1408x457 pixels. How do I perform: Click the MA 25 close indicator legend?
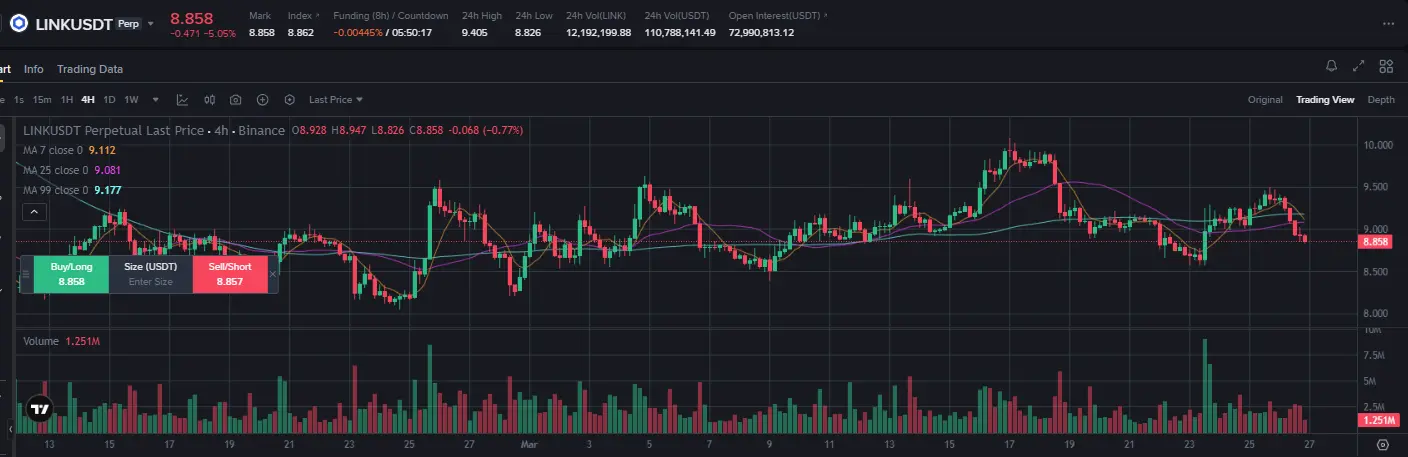(x=72, y=170)
